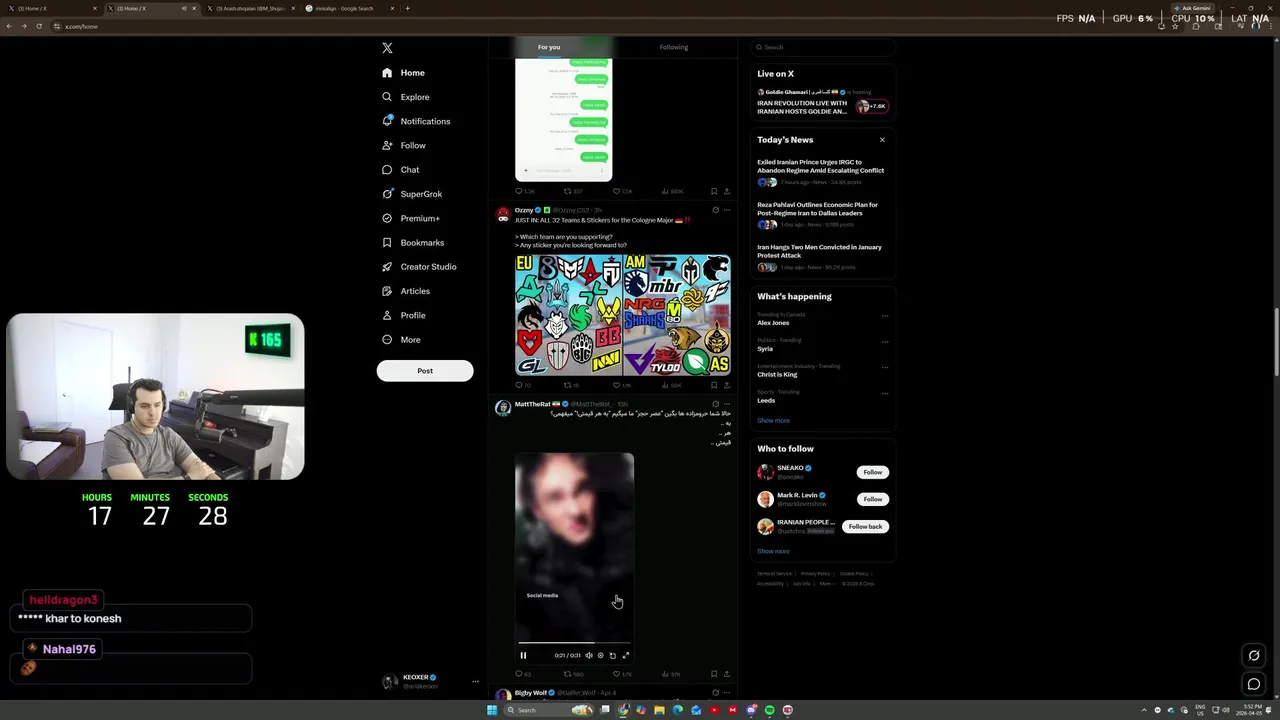Open Iran Hangs Two Men news story
This screenshot has height=720, width=1280.
[x=821, y=258]
